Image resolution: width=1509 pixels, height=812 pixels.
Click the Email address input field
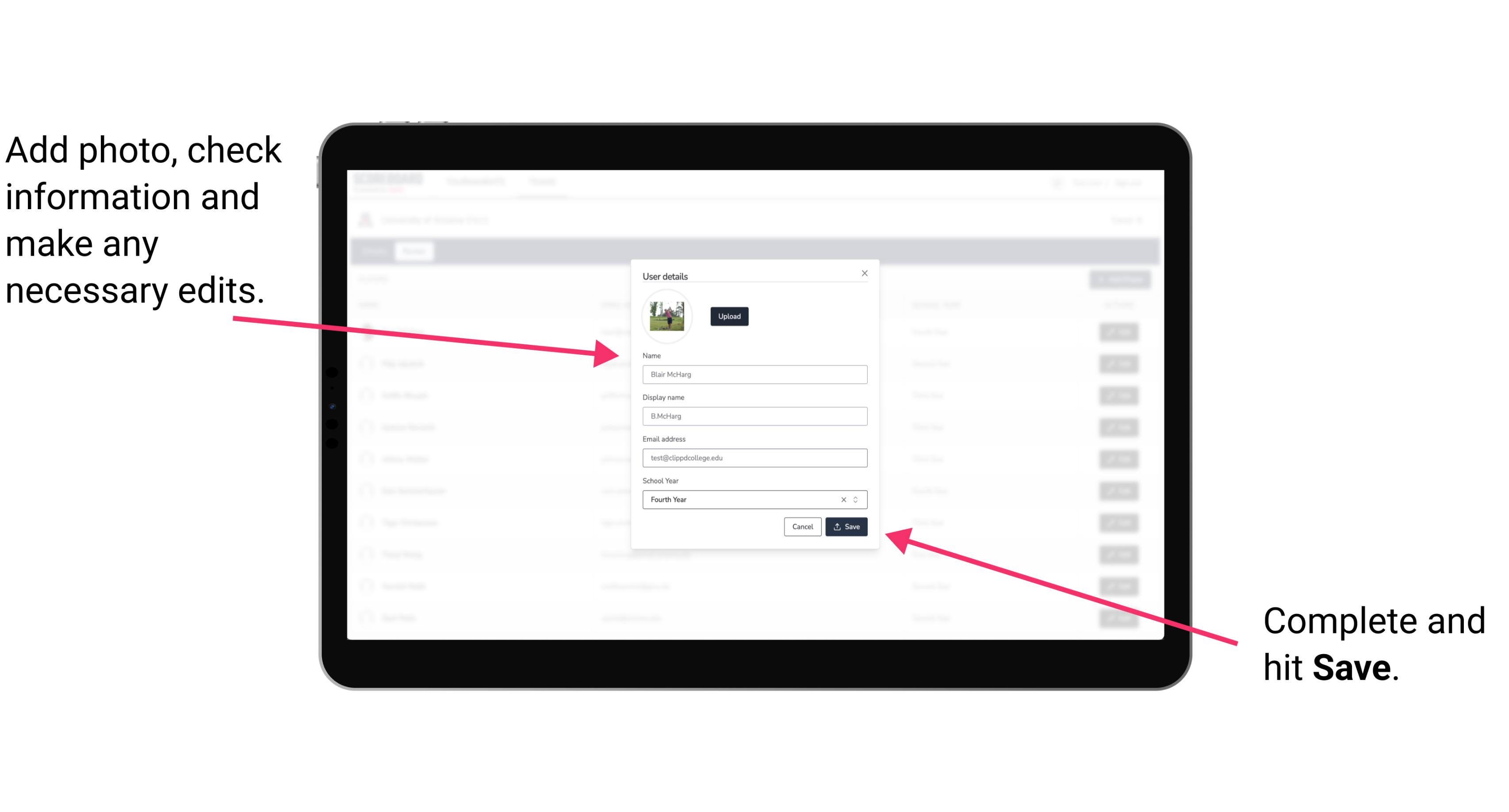coord(755,458)
